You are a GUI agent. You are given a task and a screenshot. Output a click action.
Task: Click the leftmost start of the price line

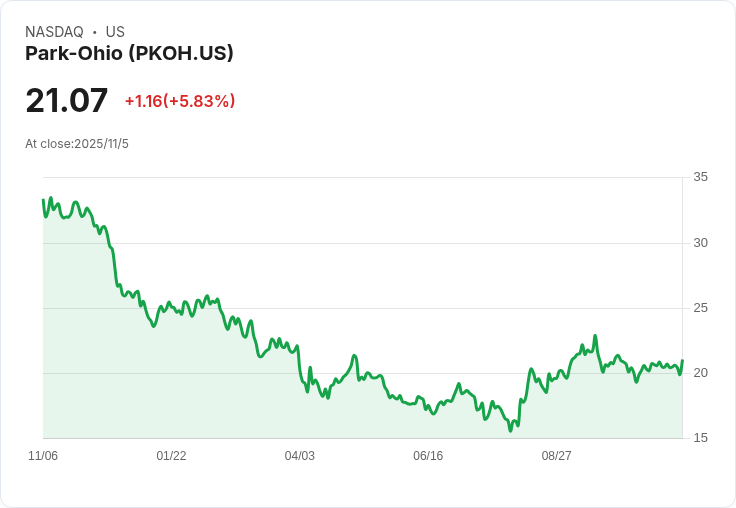[43, 200]
